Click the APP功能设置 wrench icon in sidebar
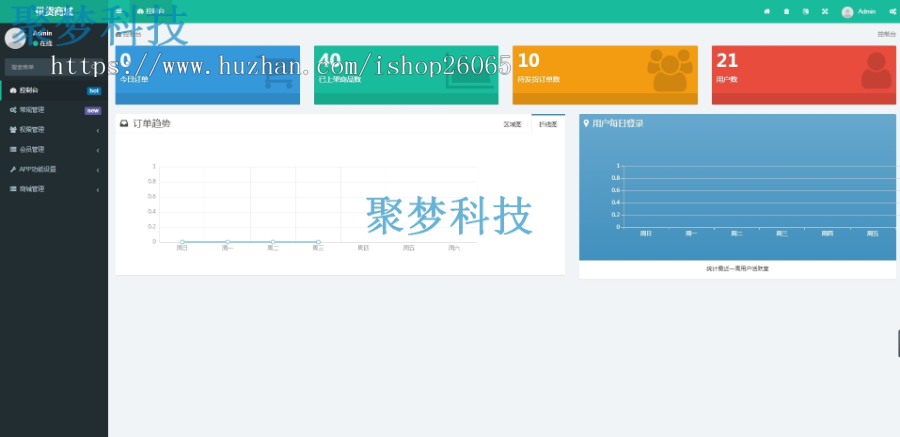The height and width of the screenshot is (437, 900). click(13, 169)
